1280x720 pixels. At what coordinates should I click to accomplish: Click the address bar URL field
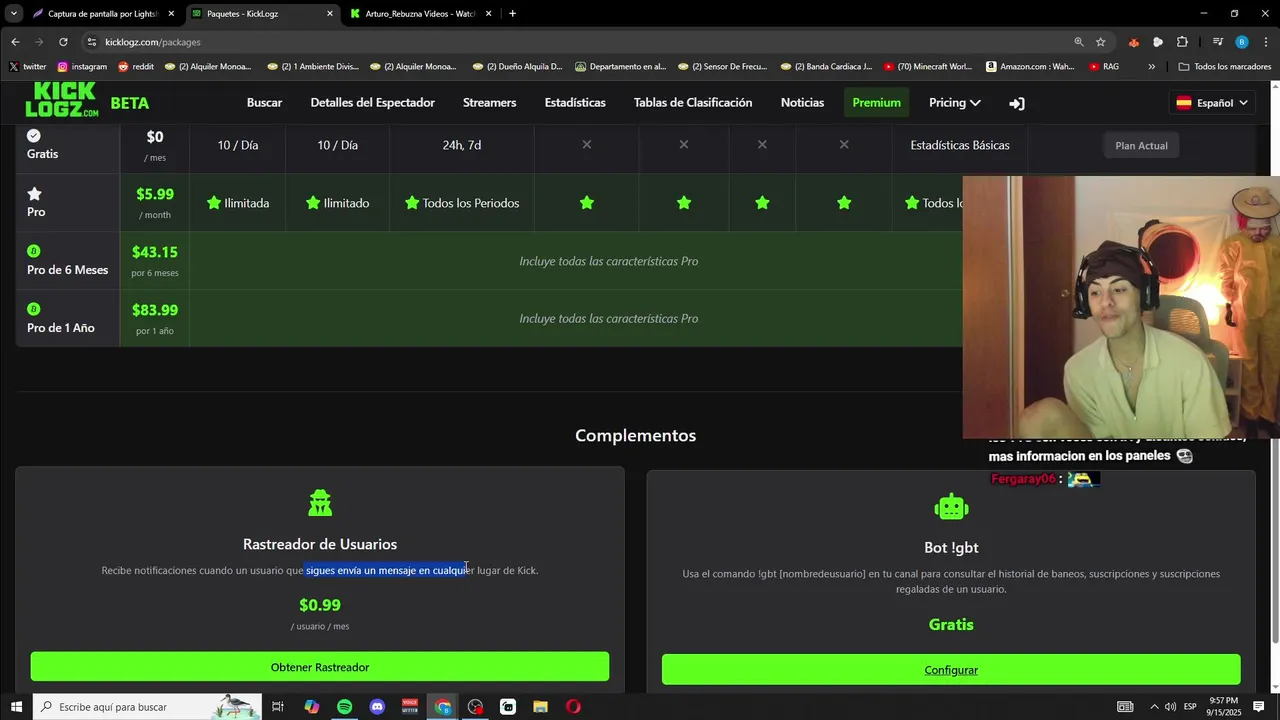coord(580,42)
